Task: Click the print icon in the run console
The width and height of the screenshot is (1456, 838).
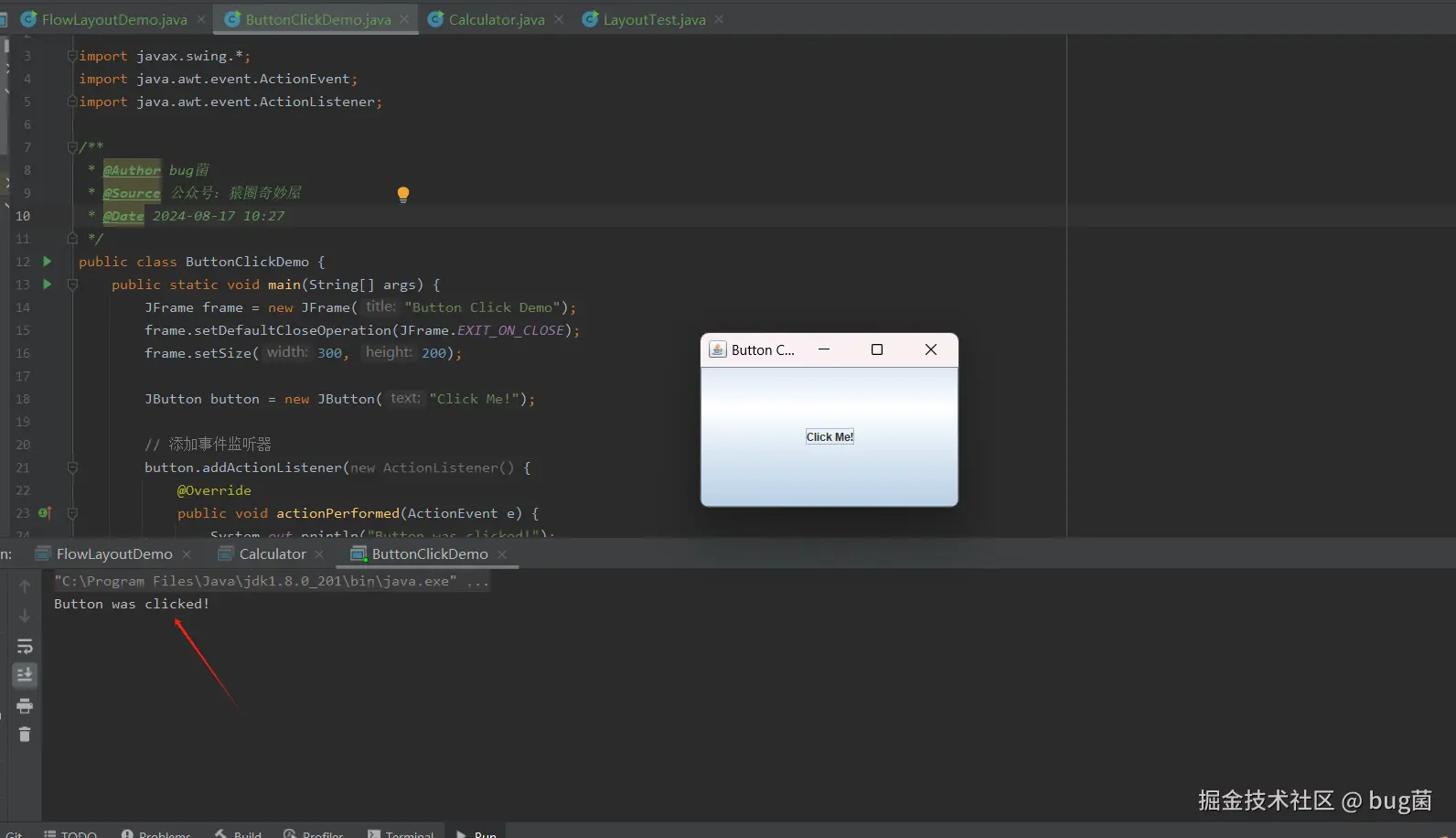Action: point(25,706)
